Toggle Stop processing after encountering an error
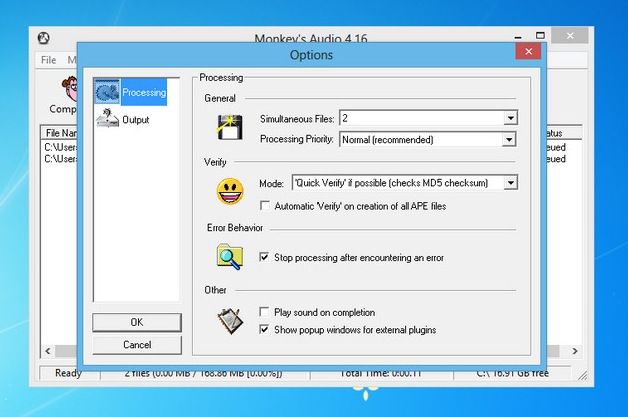Image resolution: width=628 pixels, height=417 pixels. point(264,257)
